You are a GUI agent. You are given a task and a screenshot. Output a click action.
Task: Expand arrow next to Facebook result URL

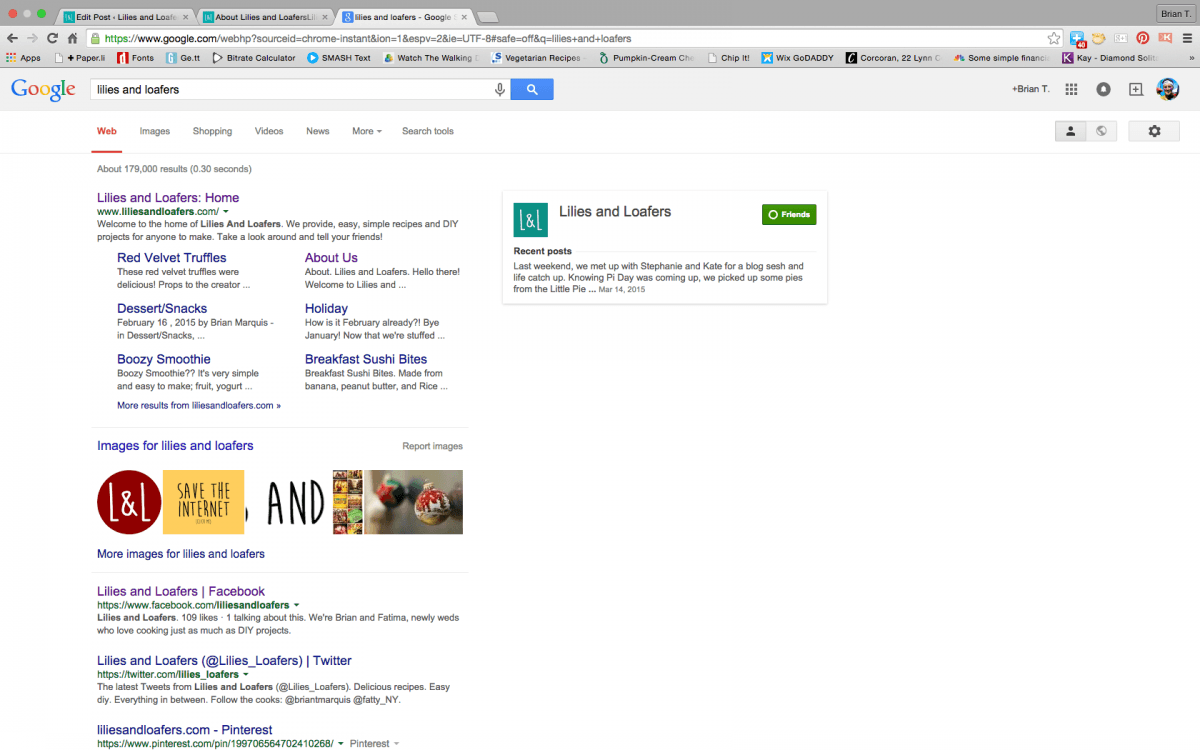(x=297, y=605)
